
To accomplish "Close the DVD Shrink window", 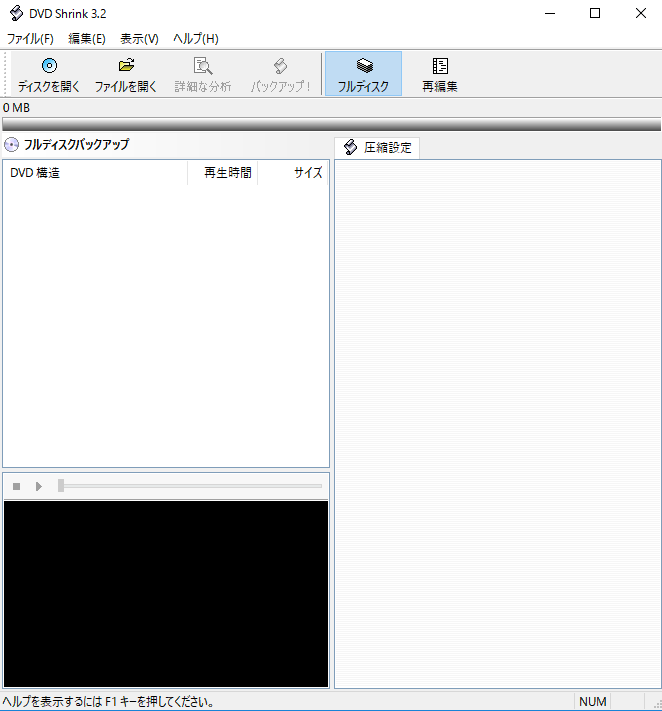I will pos(641,13).
